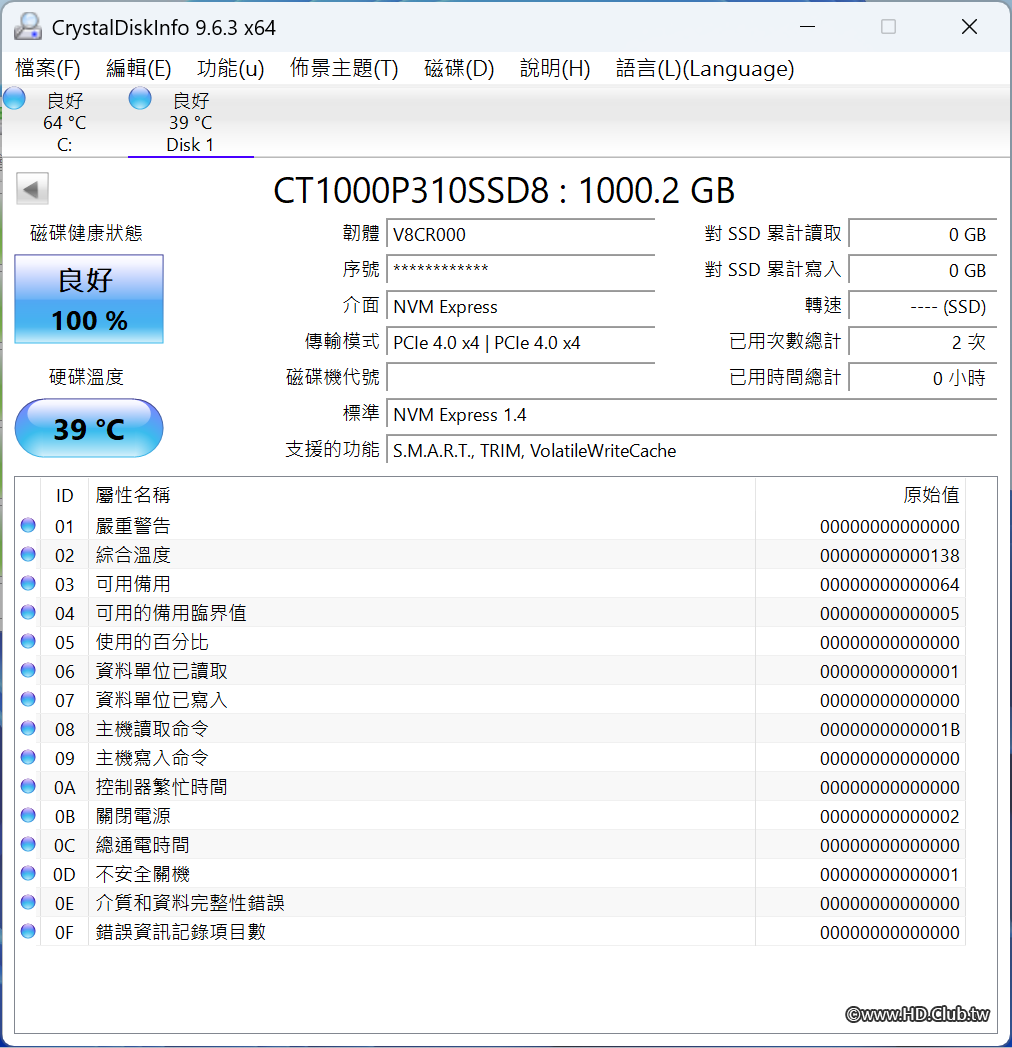Viewport: 1012px width, 1048px height.
Task: Click status dot for attribute 01 嚴重警告
Action: (28, 525)
